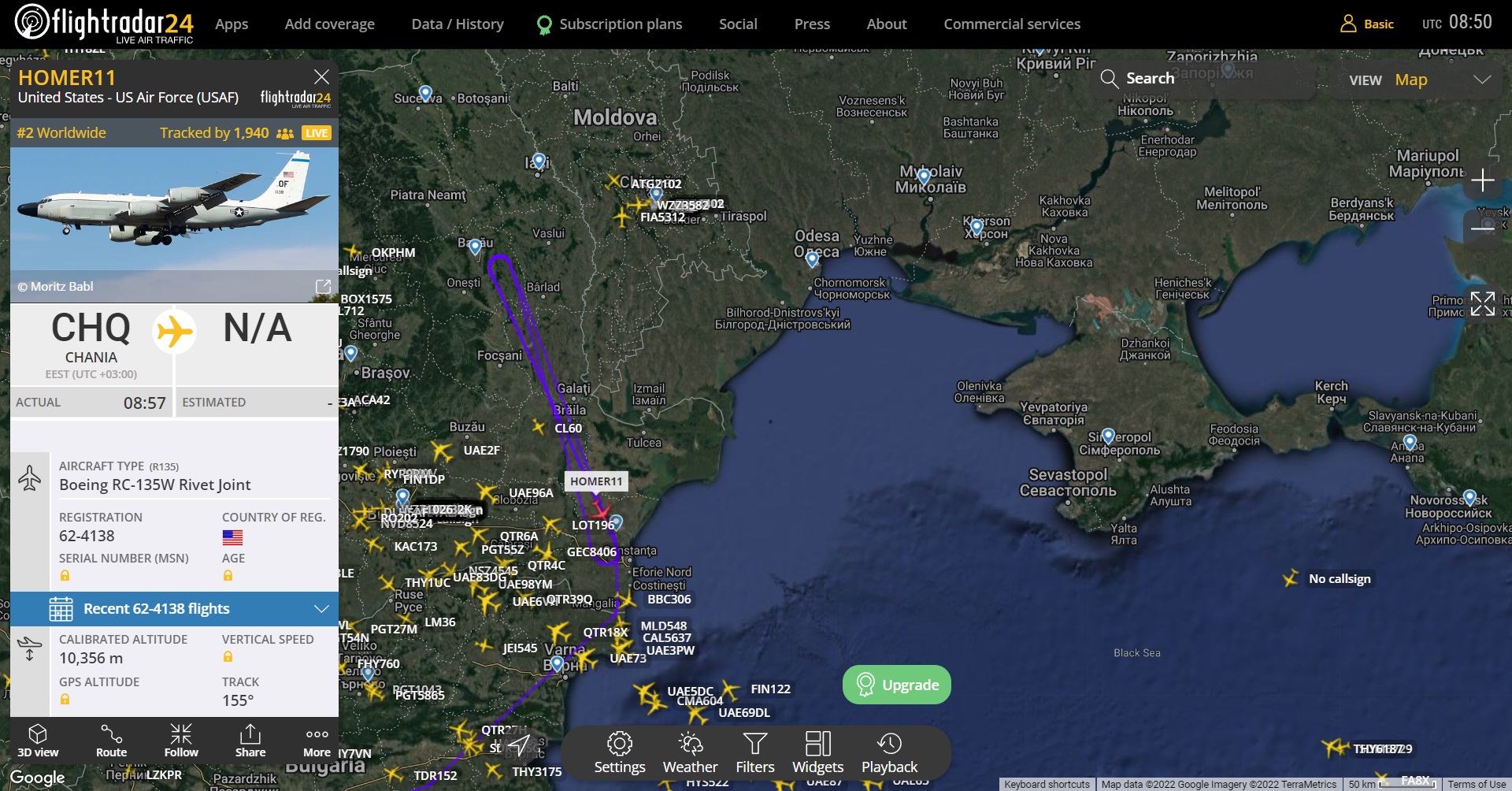1512x791 pixels.
Task: Open the aircraft photo in new window
Action: tap(323, 287)
